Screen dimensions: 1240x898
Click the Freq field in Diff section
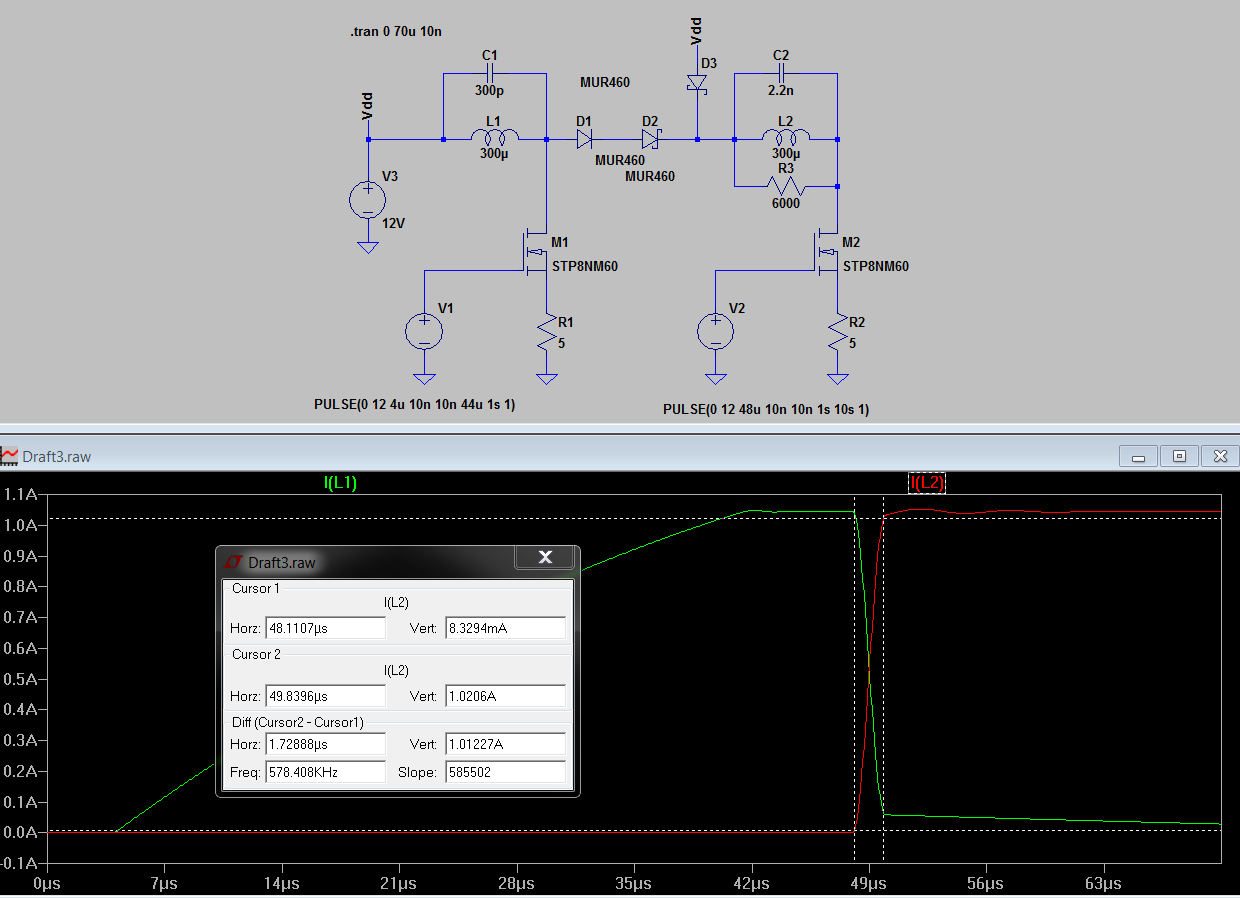pyautogui.click(x=325, y=772)
